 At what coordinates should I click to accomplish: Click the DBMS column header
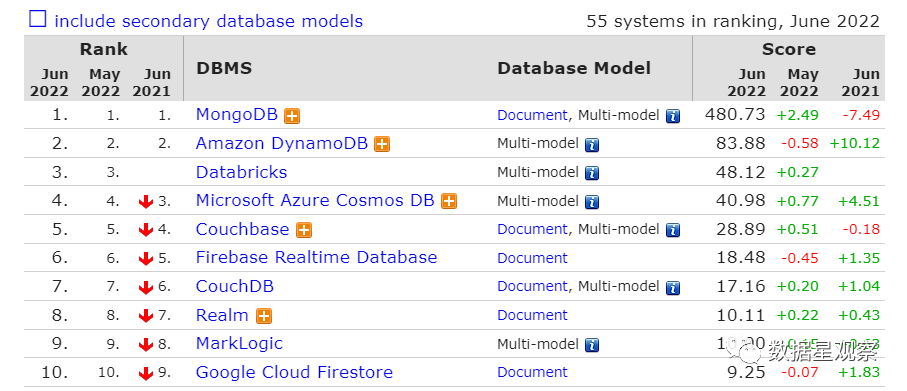[x=224, y=68]
